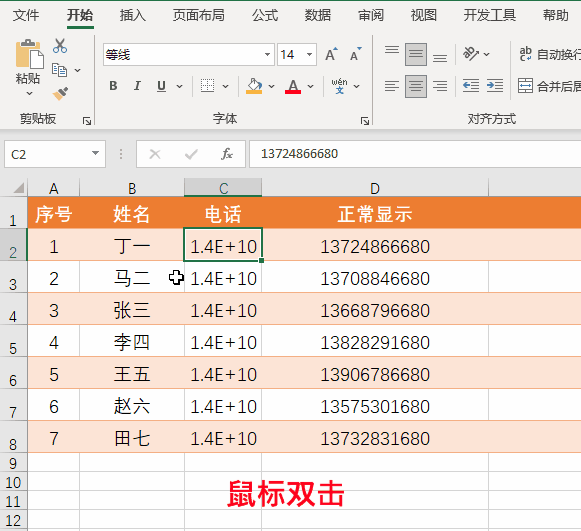Screen dimensions: 581x531
Task: Open underline style dropdown arrow
Action: pyautogui.click(x=180, y=86)
